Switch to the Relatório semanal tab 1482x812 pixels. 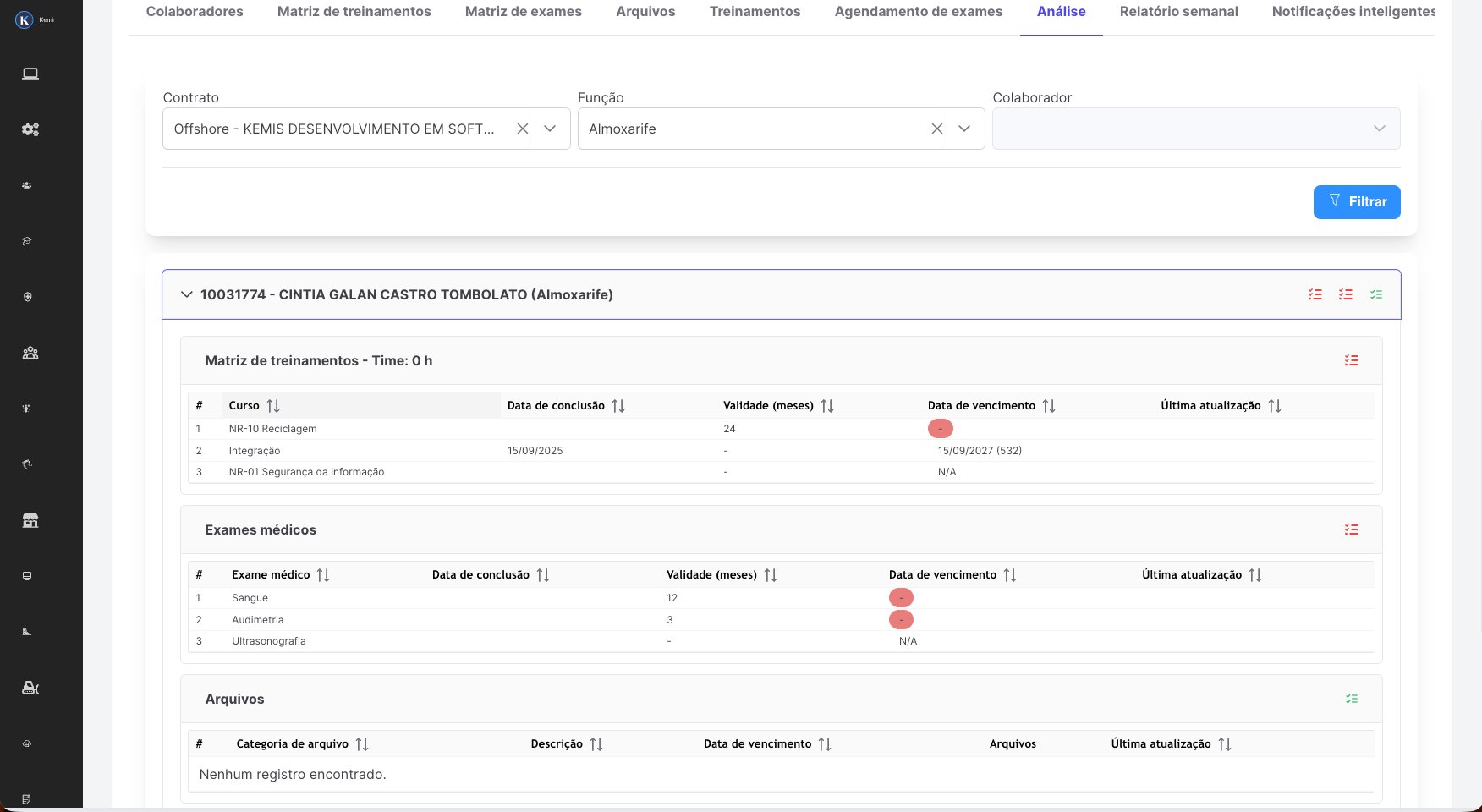pos(1178,12)
